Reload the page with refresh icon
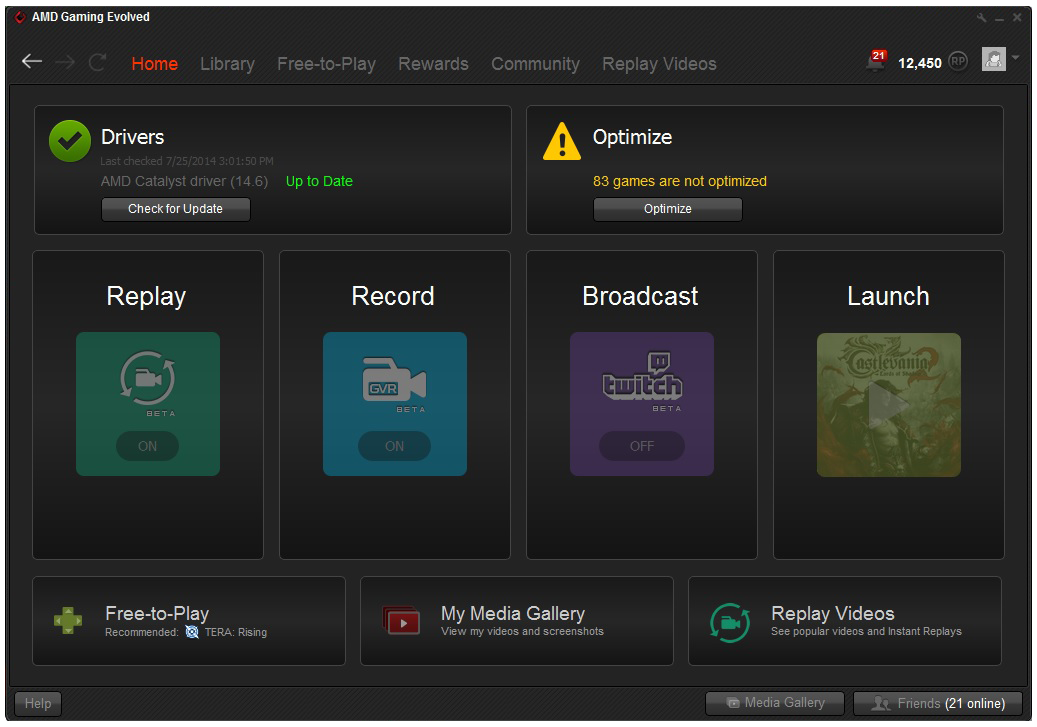1037x727 pixels. 98,62
